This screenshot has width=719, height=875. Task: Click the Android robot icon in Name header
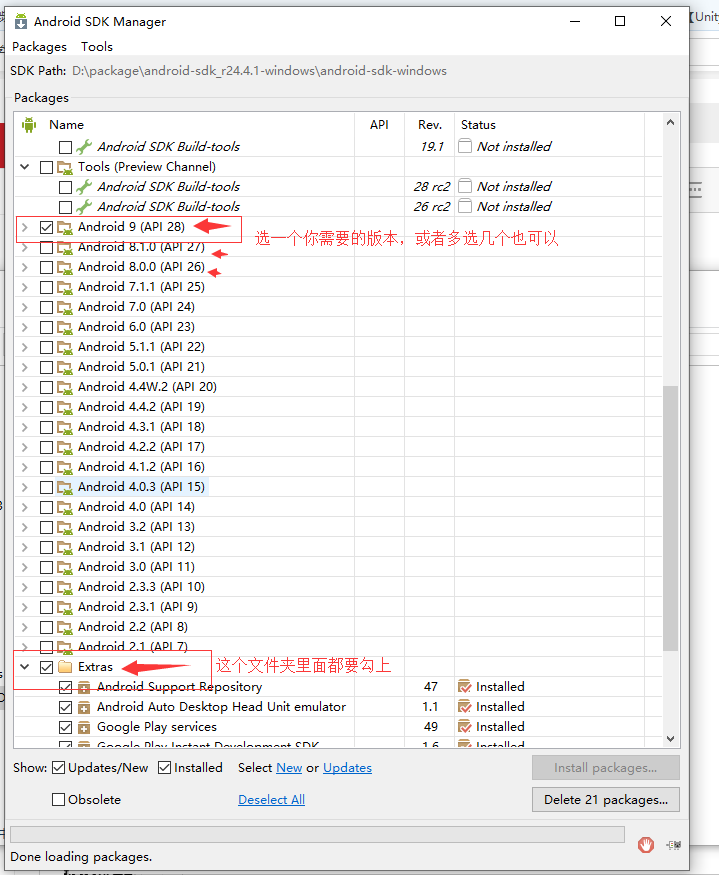point(29,124)
